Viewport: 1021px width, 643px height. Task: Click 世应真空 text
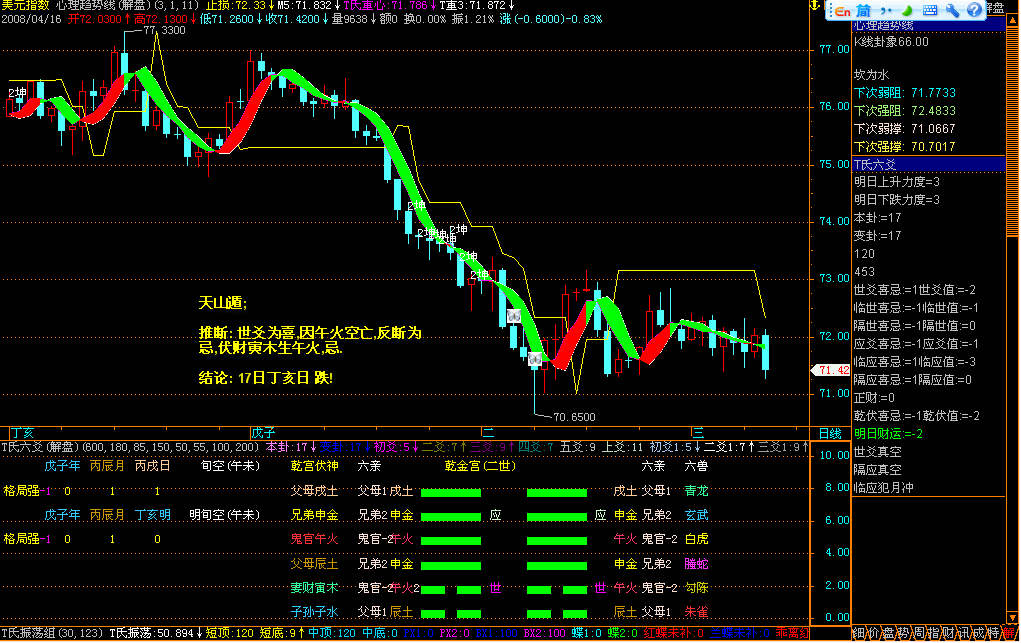(x=877, y=451)
